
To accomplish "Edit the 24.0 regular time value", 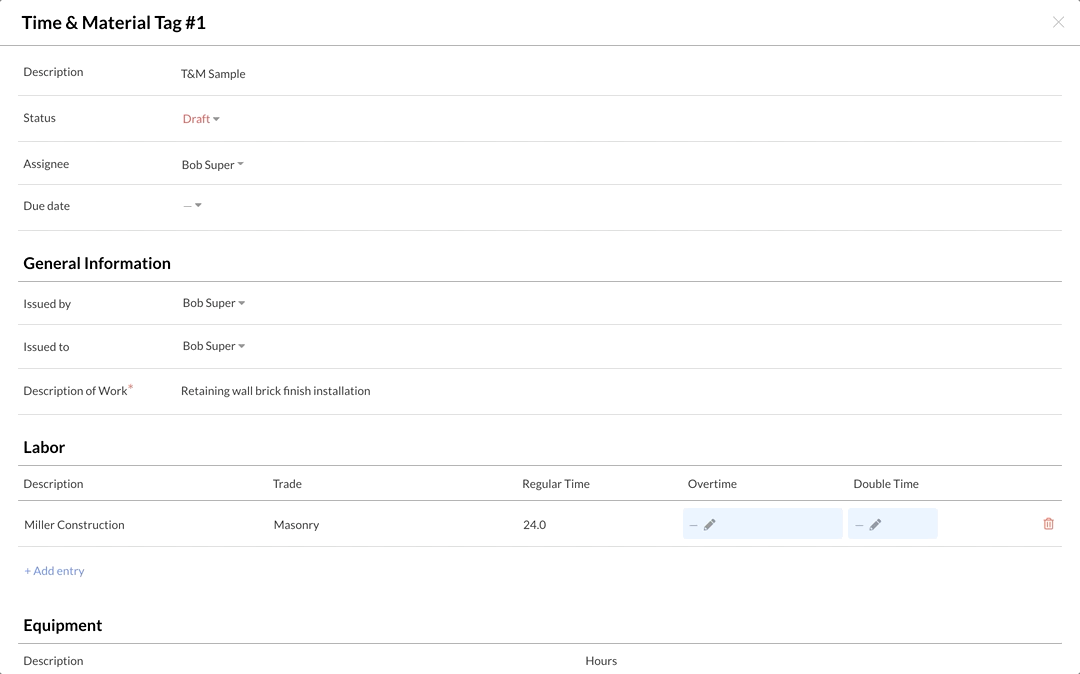I will tap(534, 525).
